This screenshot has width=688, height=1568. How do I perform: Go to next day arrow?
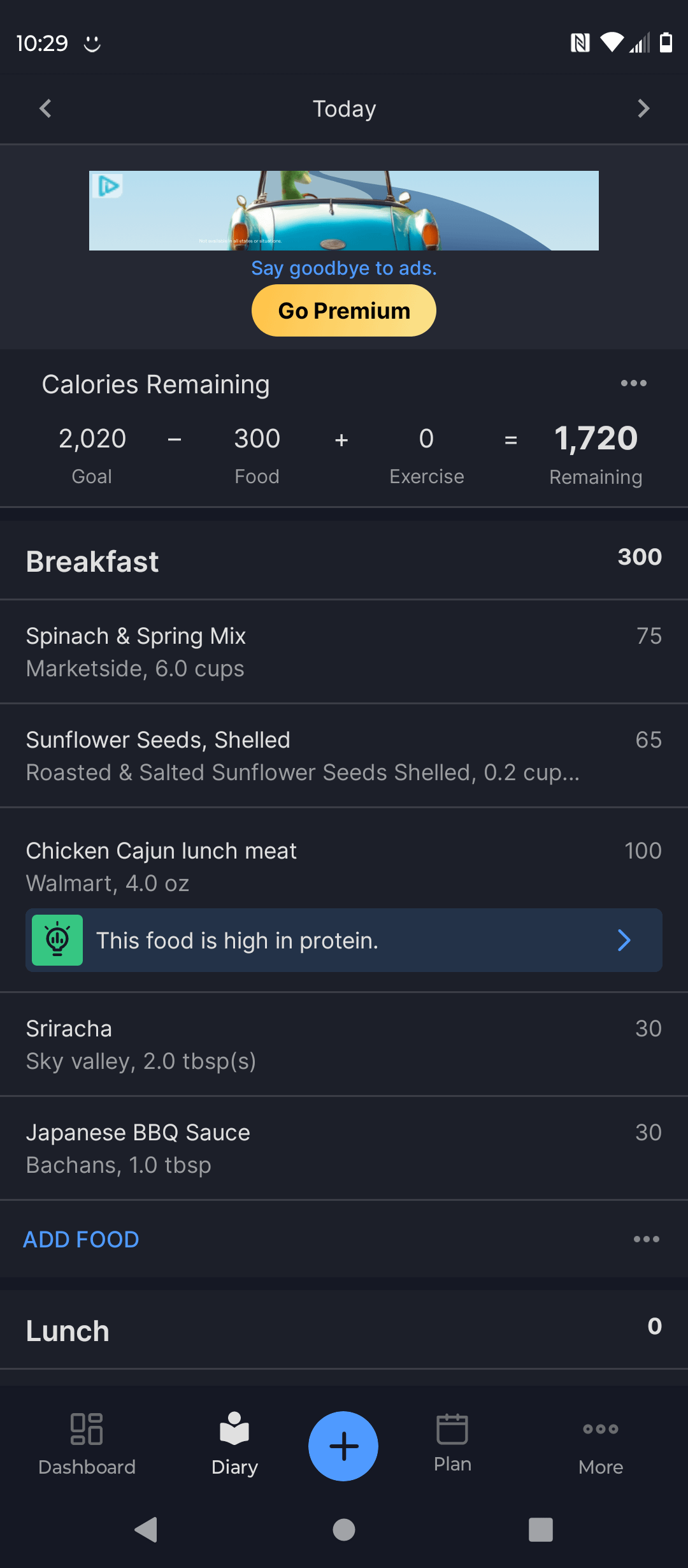[x=643, y=108]
